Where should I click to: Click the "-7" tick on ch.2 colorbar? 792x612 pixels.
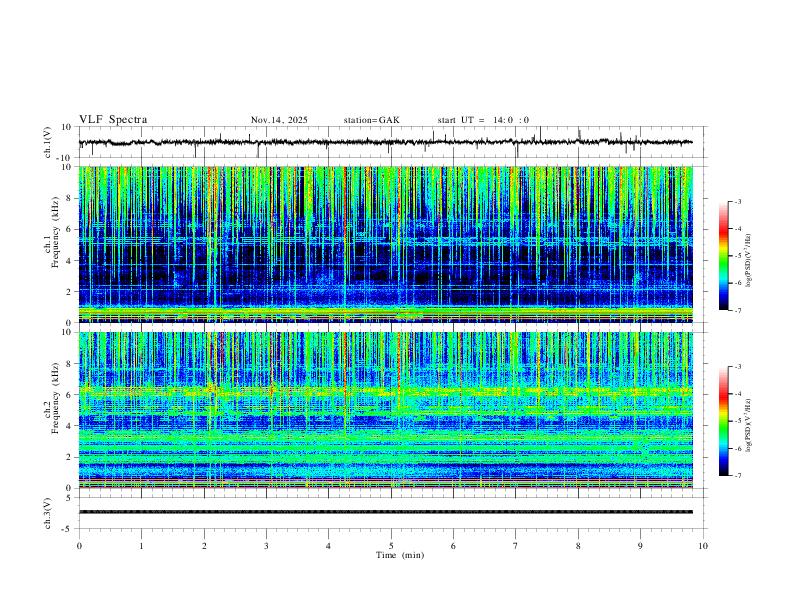(737, 476)
